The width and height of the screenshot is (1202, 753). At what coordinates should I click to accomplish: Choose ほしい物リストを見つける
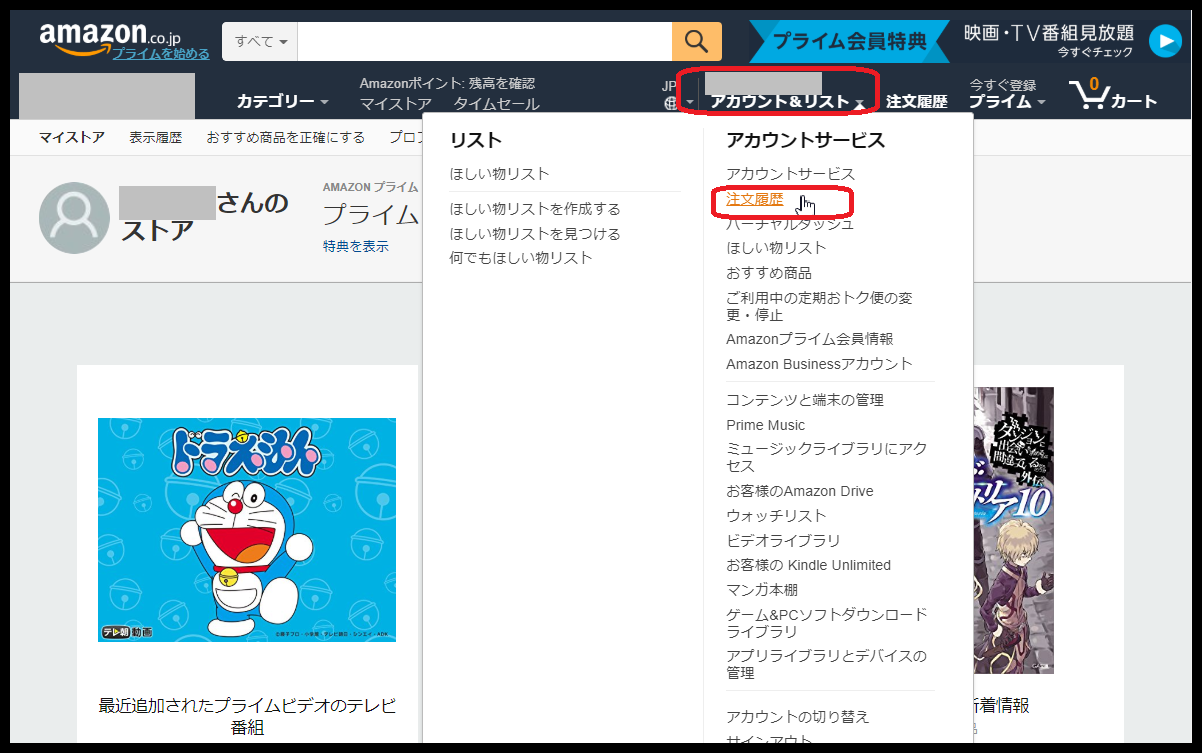click(535, 233)
